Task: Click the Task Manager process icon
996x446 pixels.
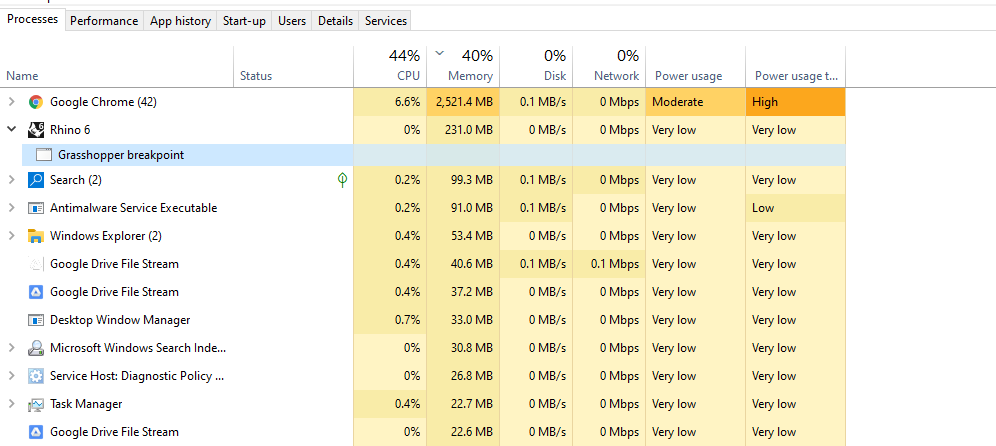Action: click(x=36, y=403)
